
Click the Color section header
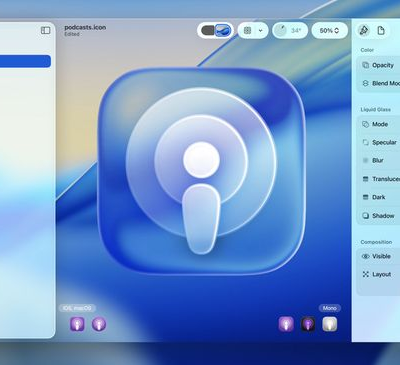tap(367, 50)
